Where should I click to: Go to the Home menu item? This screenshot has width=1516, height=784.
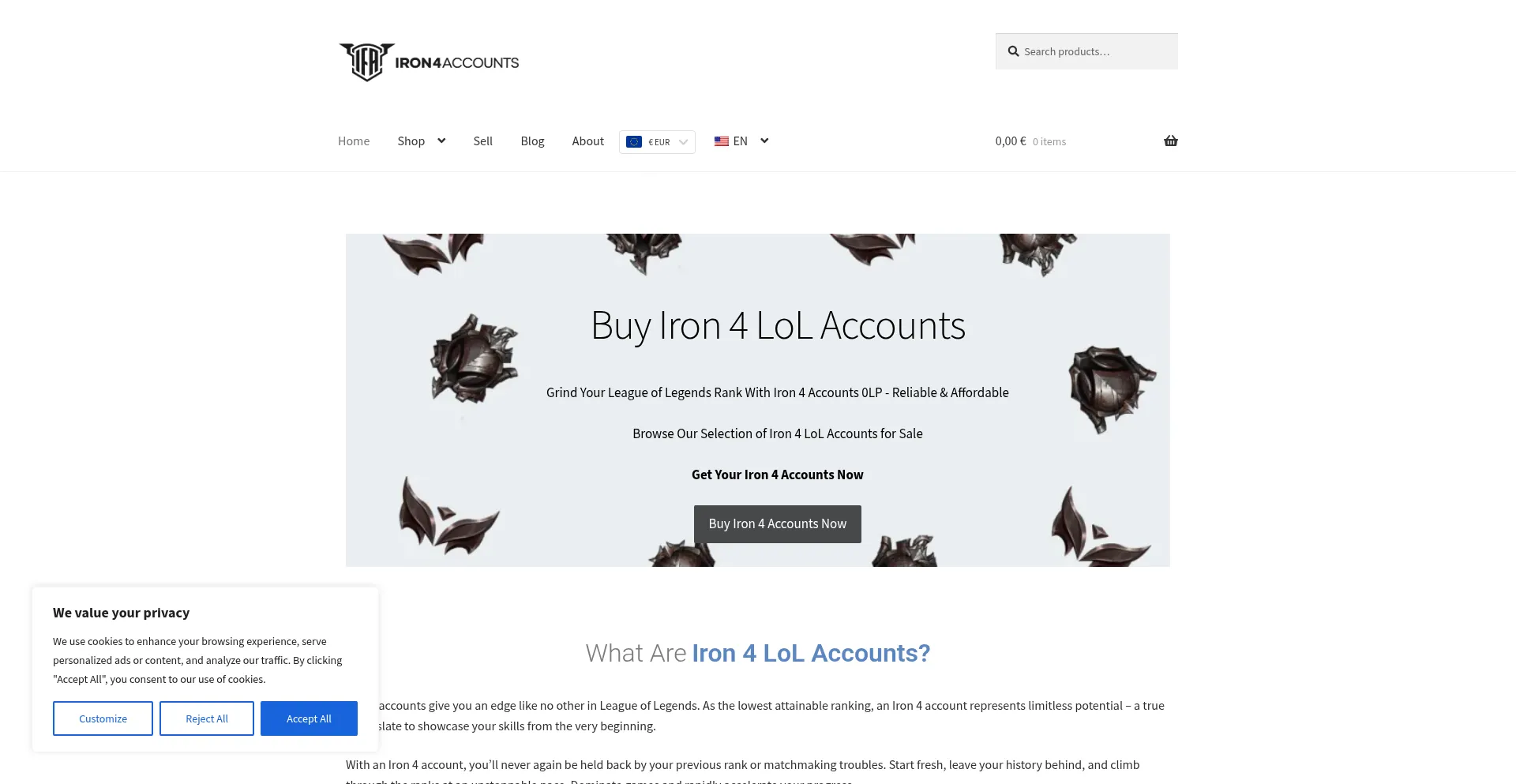(x=354, y=141)
